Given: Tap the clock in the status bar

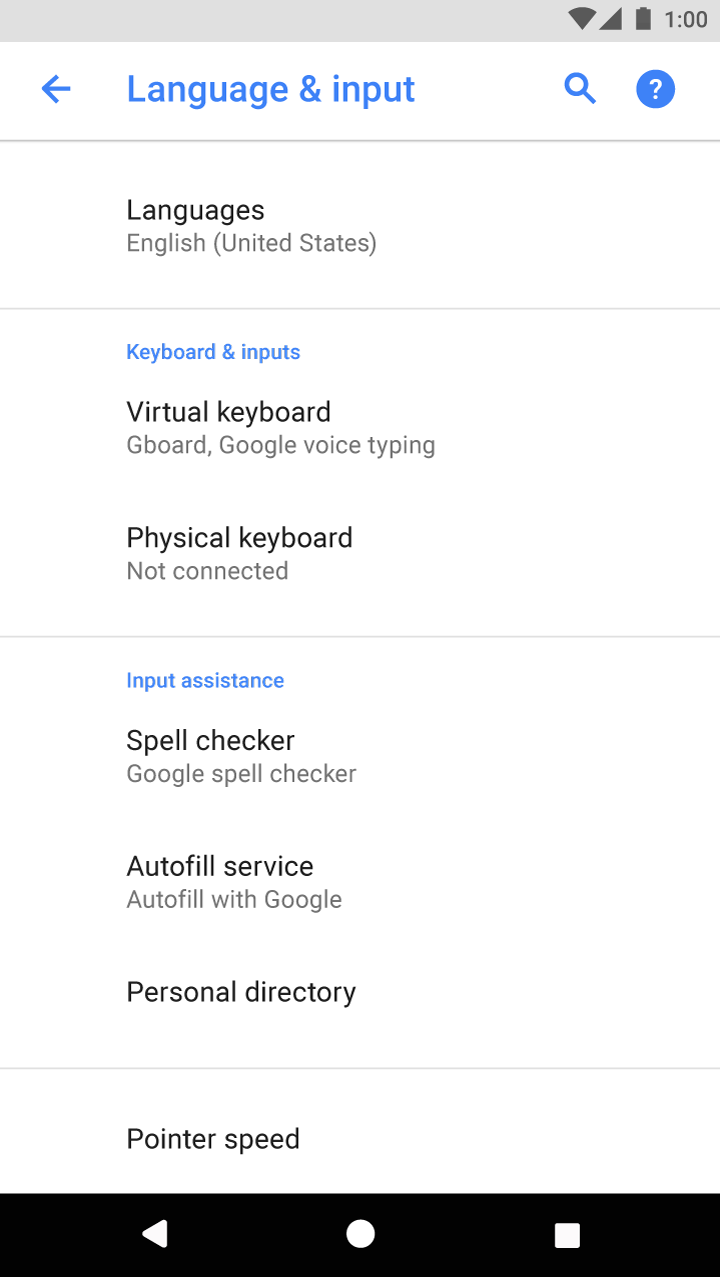Looking at the screenshot, I should coord(686,19).
